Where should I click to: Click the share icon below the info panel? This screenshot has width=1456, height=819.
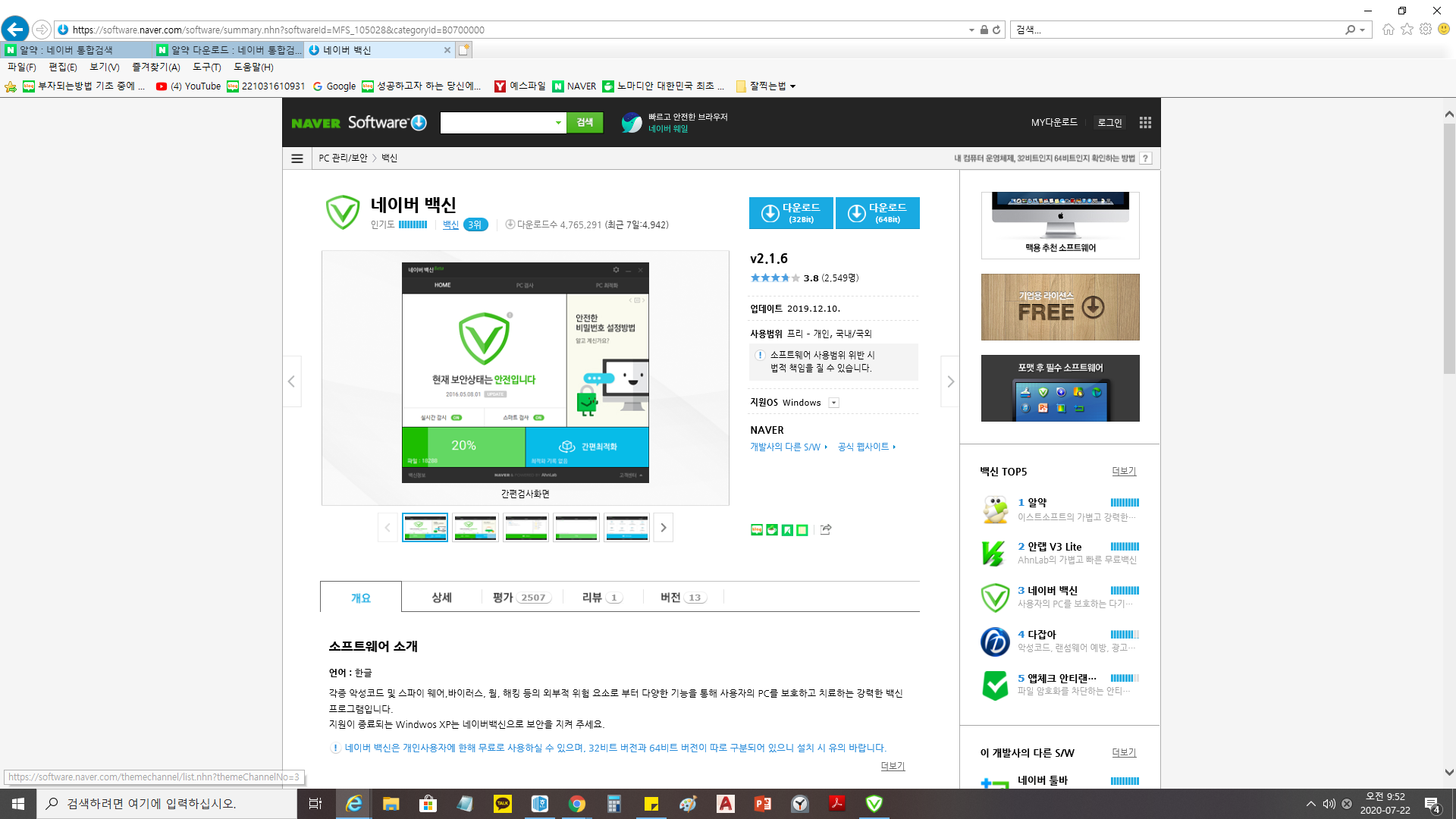click(x=826, y=529)
